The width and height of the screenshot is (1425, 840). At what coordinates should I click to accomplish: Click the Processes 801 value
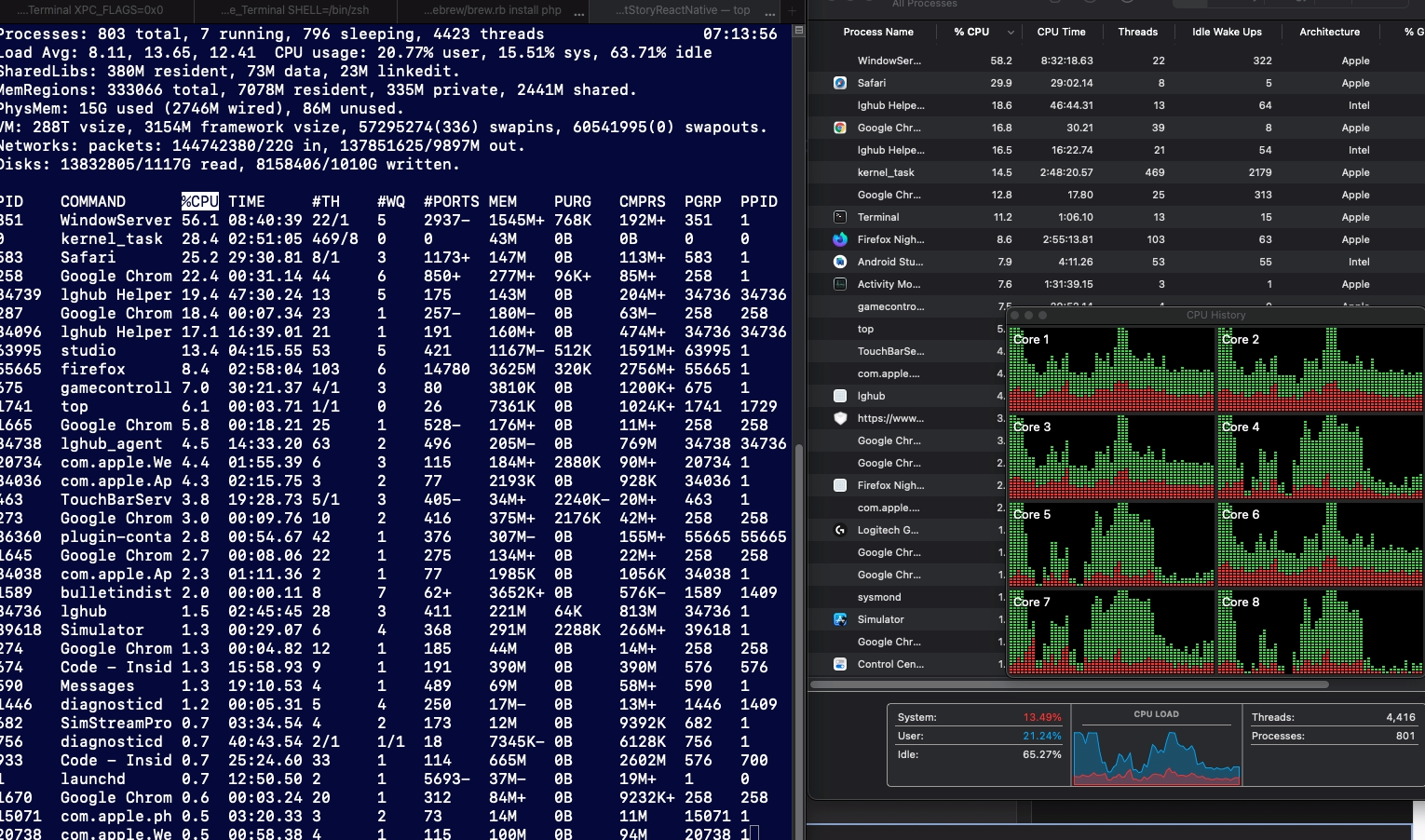pyautogui.click(x=1405, y=736)
